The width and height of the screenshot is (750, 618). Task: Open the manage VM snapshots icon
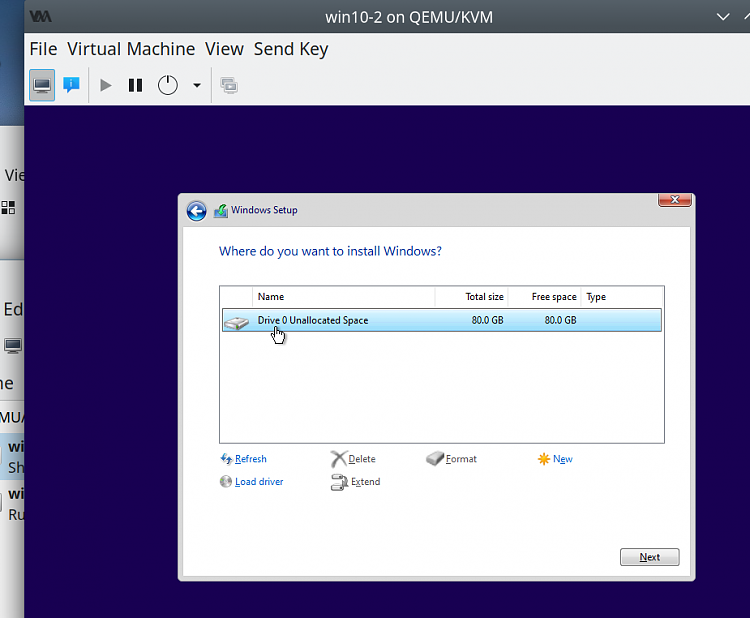[229, 86]
